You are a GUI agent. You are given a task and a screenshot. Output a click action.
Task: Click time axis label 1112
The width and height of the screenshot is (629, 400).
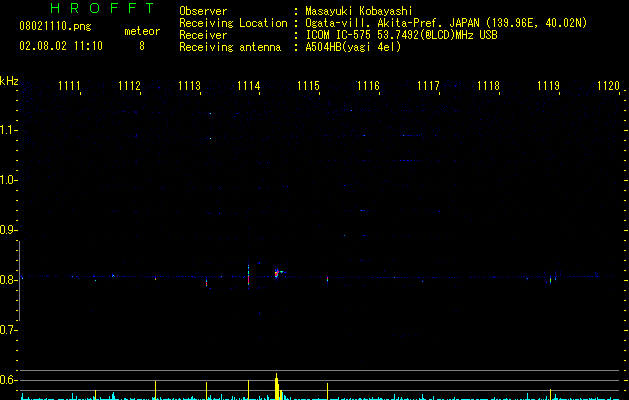(130, 86)
